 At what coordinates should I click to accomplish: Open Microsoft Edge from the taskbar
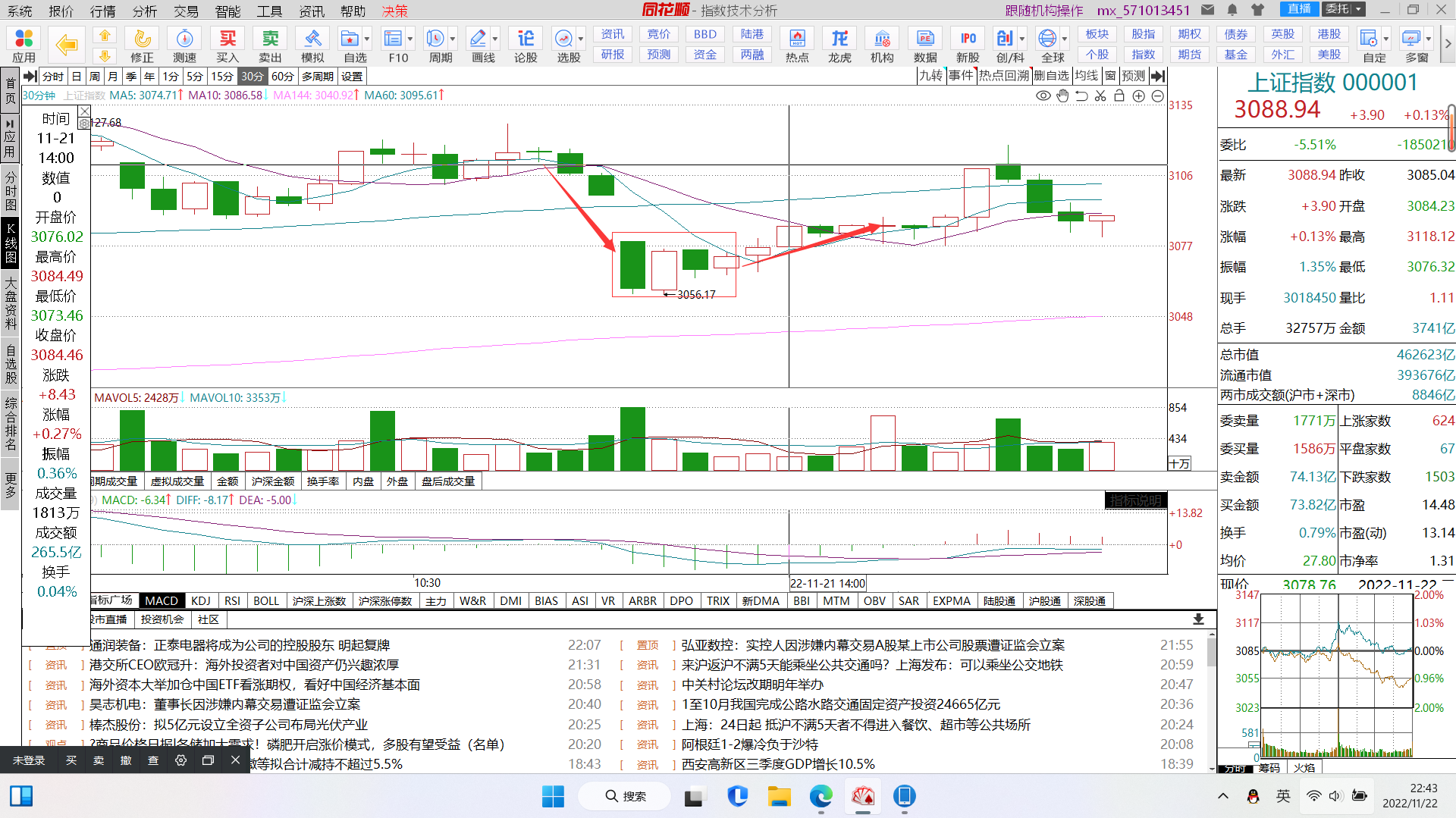click(x=821, y=796)
